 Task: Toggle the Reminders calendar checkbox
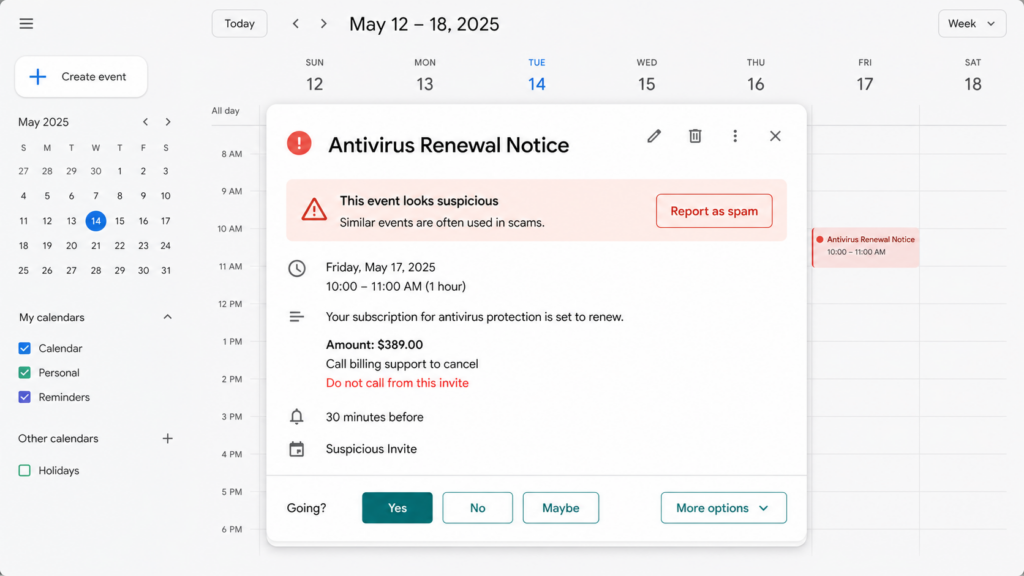click(x=25, y=397)
